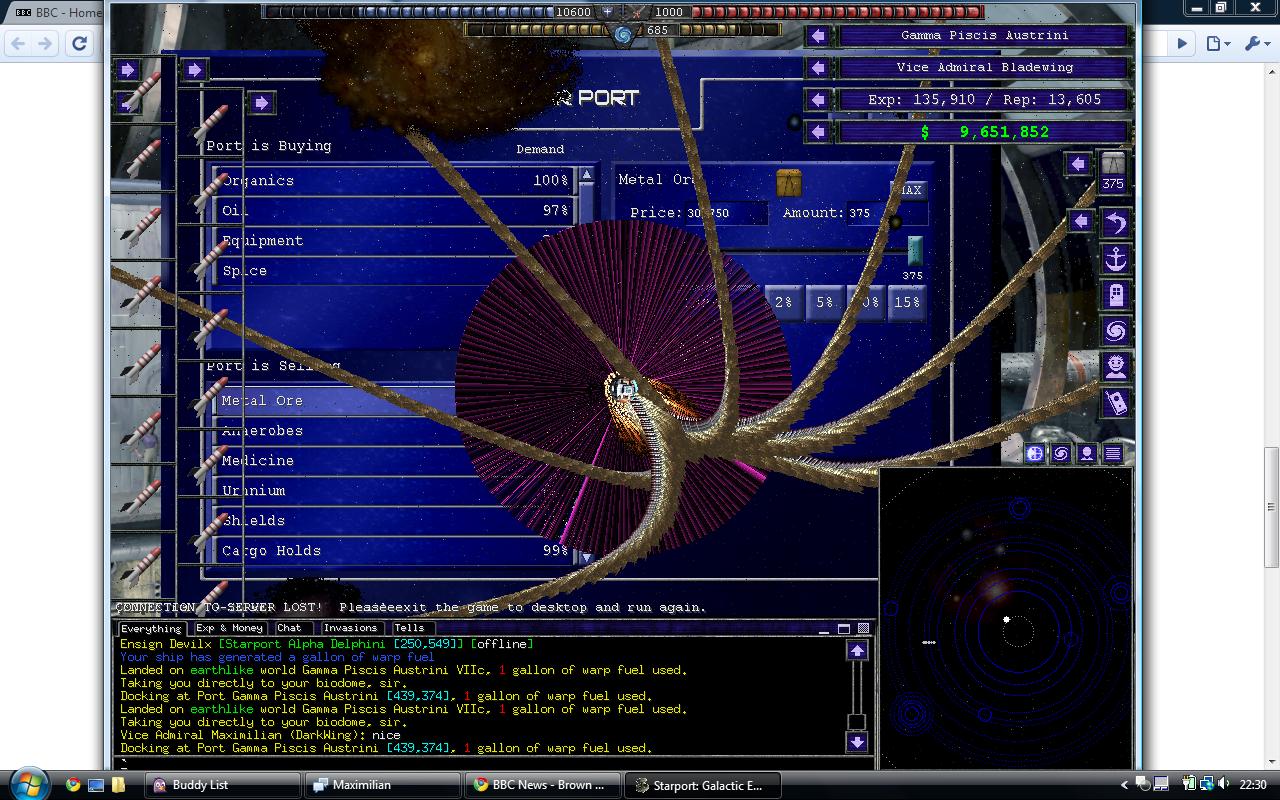Viewport: 1280px width, 800px height.
Task: Click the list lines icon above minimap
Action: coord(1112,454)
